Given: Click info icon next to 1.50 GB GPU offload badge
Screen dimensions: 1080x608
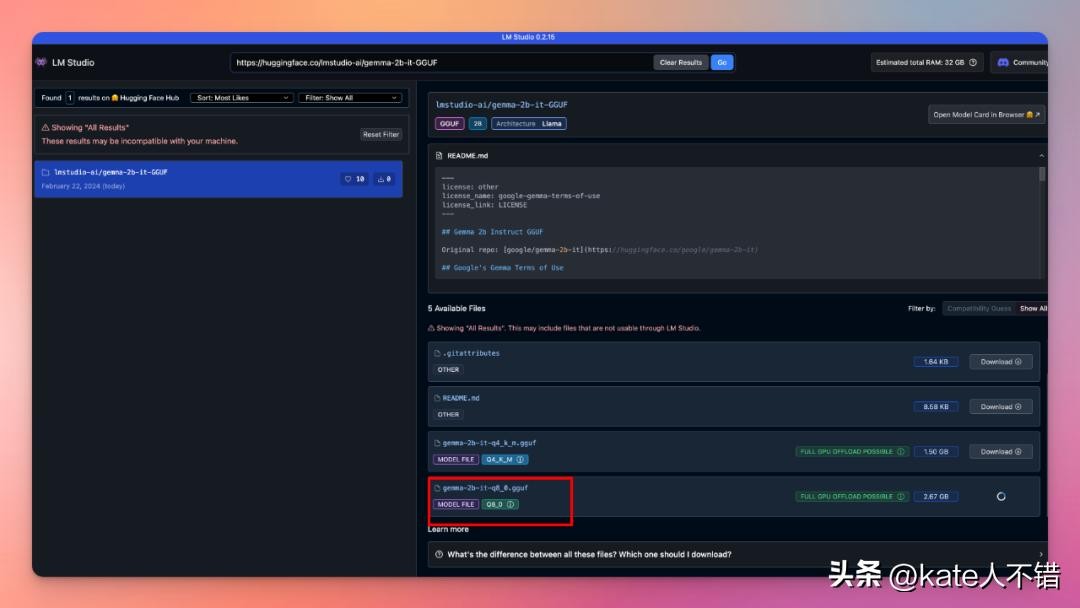Looking at the screenshot, I should (901, 452).
